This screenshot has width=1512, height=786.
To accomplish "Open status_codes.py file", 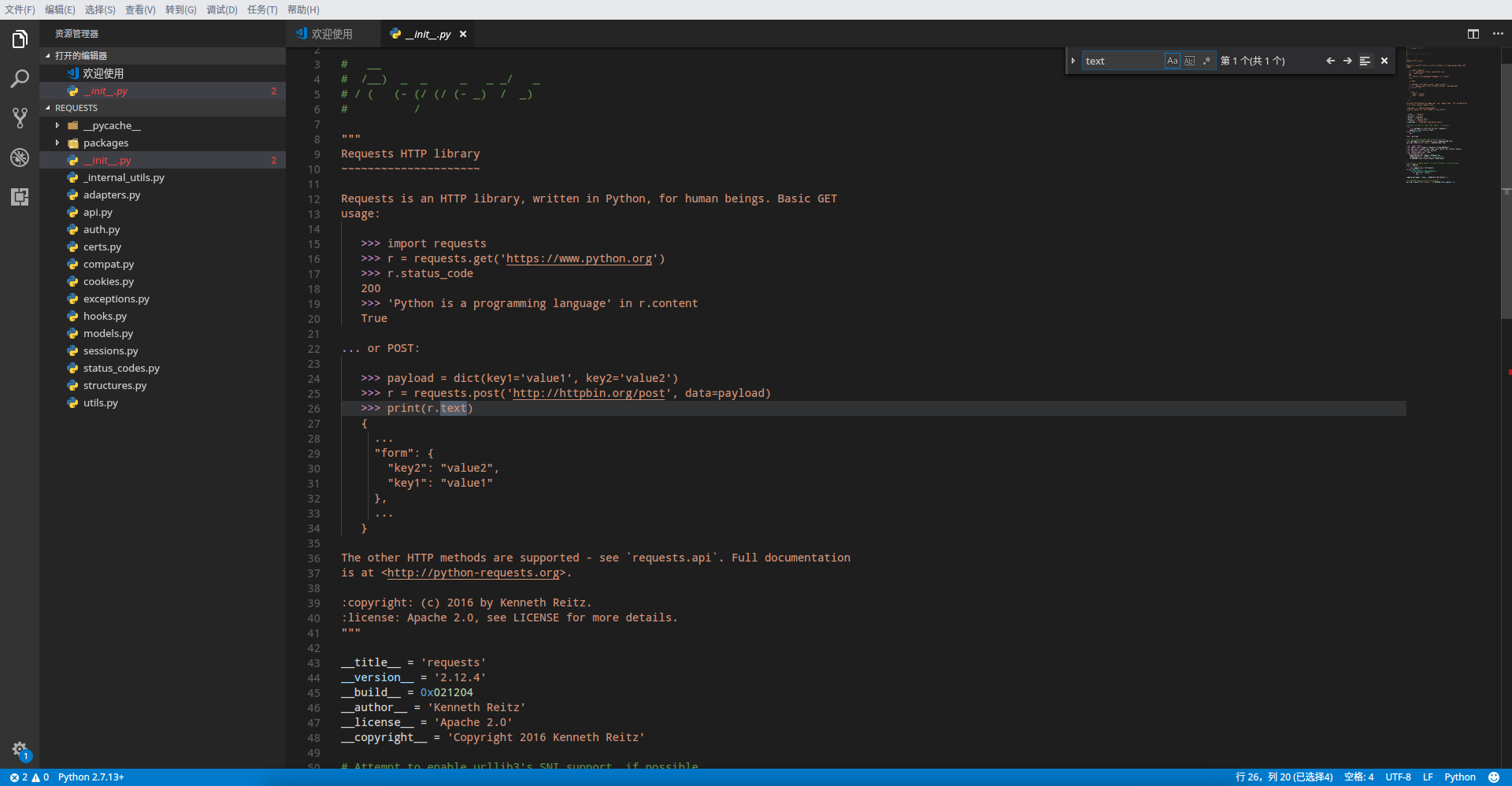I will point(162,368).
